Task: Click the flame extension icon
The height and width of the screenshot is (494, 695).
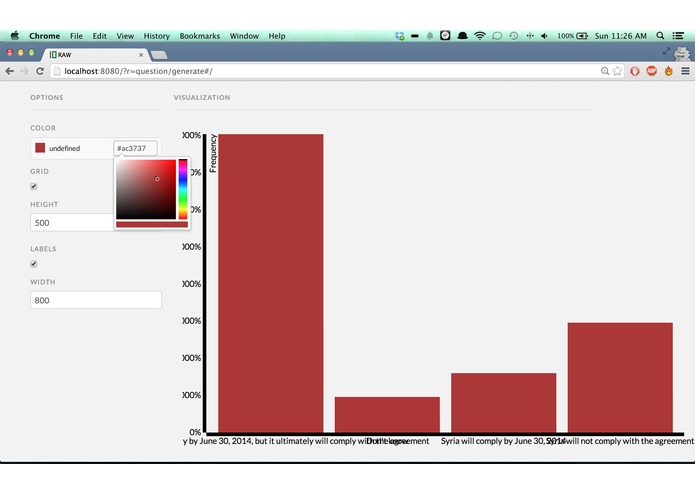Action: (668, 71)
